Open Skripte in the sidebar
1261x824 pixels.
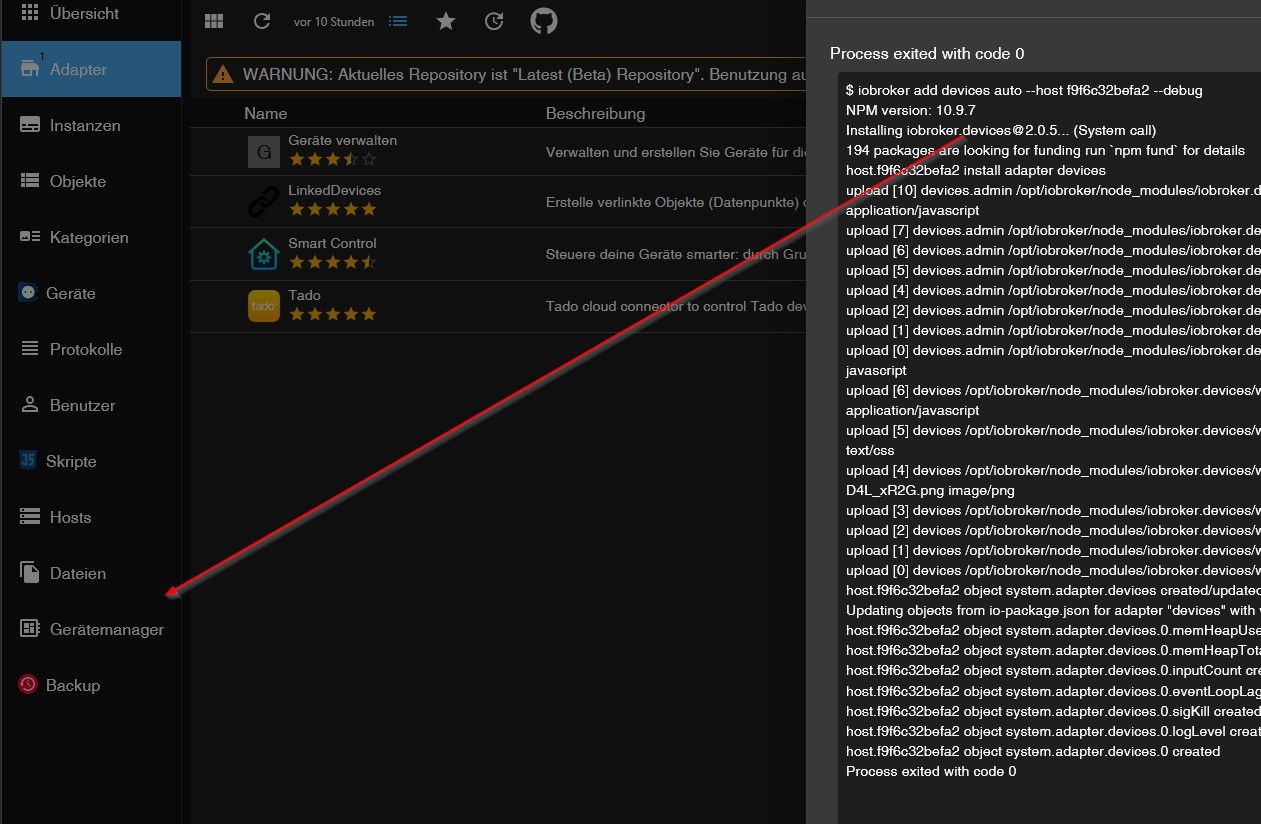[x=91, y=461]
